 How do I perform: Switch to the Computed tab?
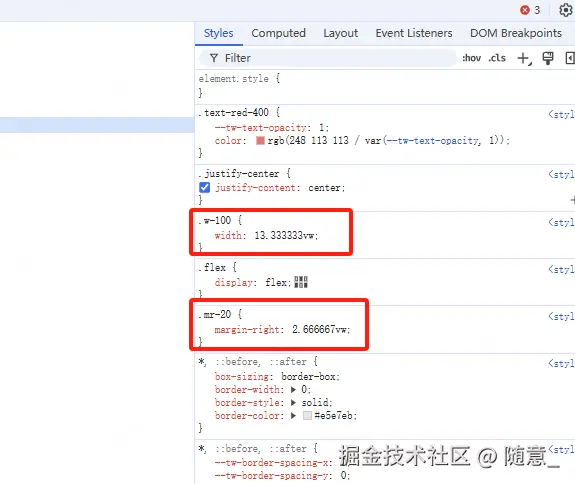click(x=278, y=33)
